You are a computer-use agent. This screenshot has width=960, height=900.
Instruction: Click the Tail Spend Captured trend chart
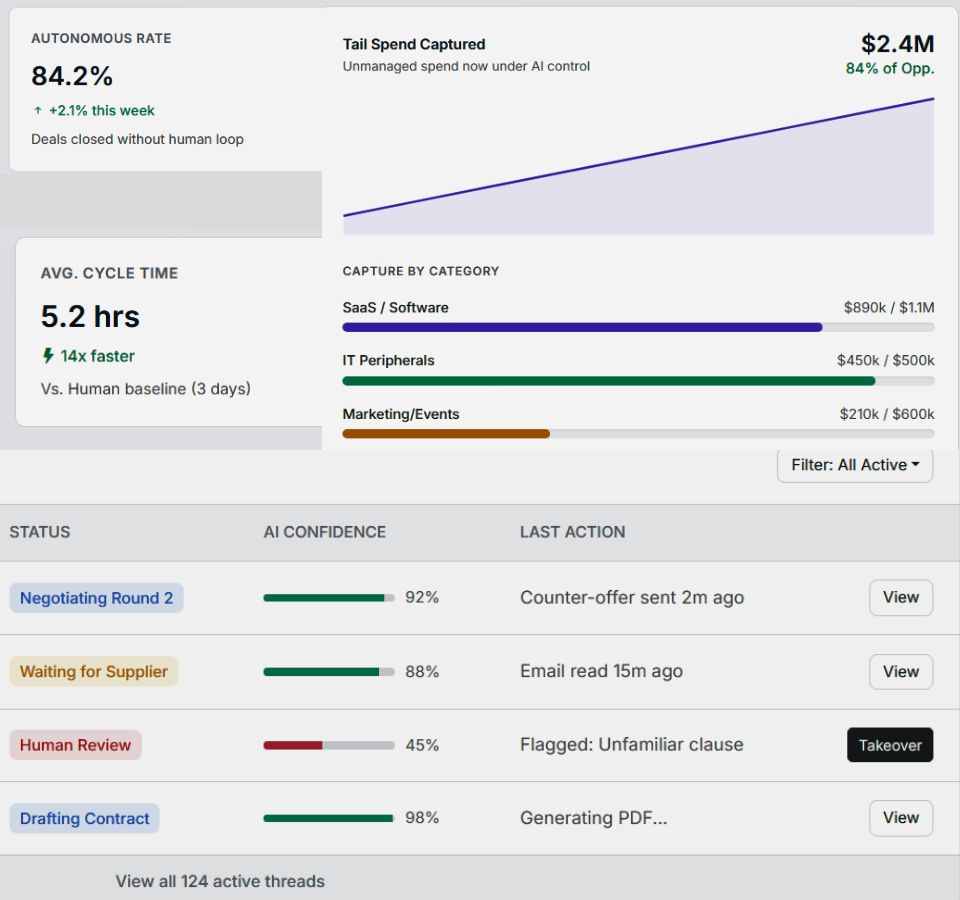(638, 170)
